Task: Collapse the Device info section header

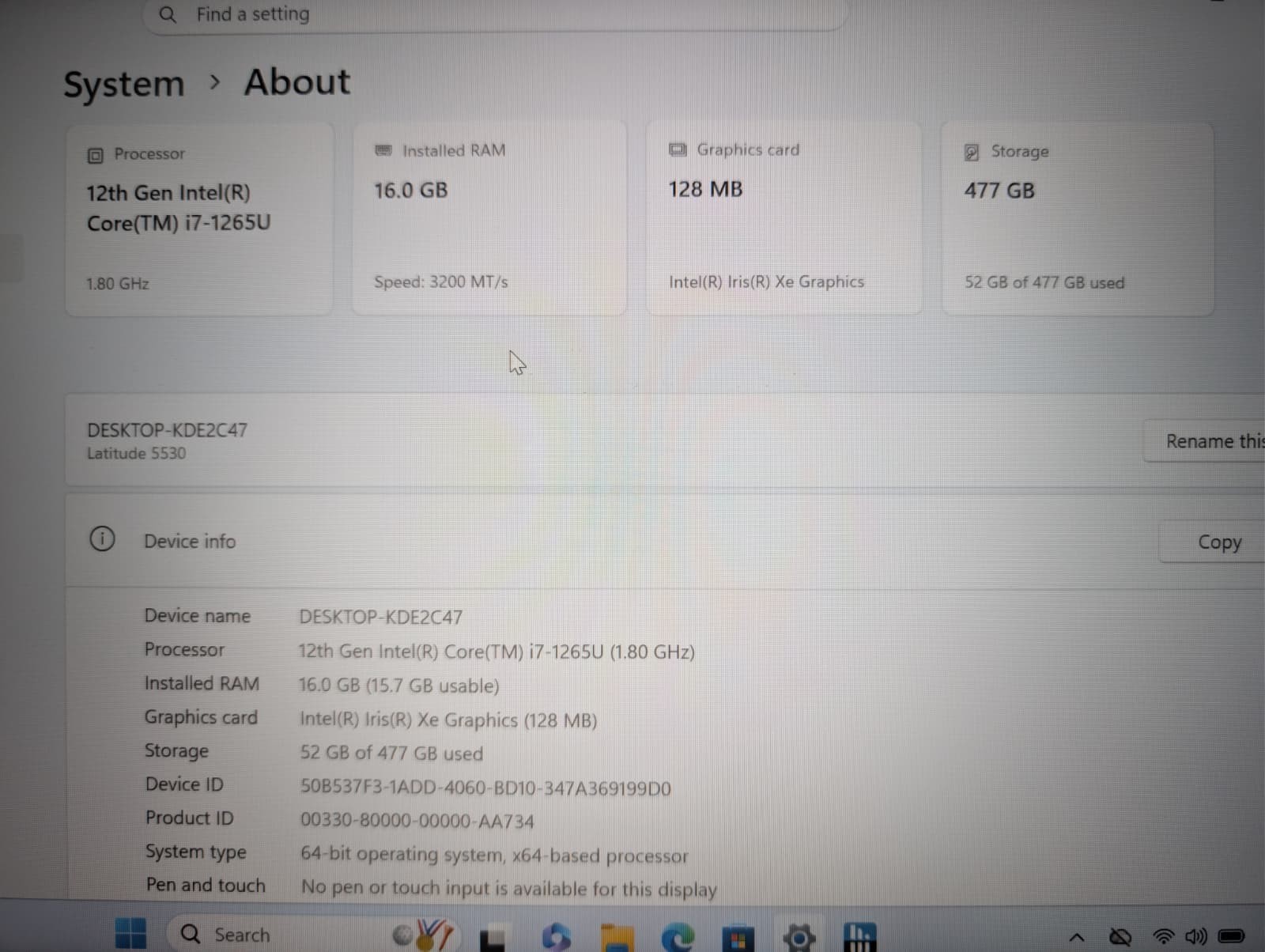Action: [x=665, y=542]
